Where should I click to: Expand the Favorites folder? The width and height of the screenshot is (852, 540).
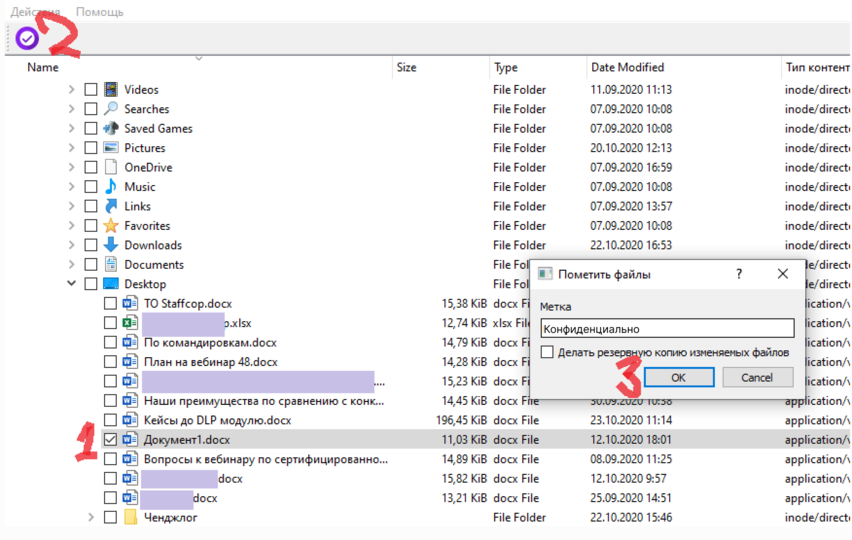pyautogui.click(x=71, y=225)
